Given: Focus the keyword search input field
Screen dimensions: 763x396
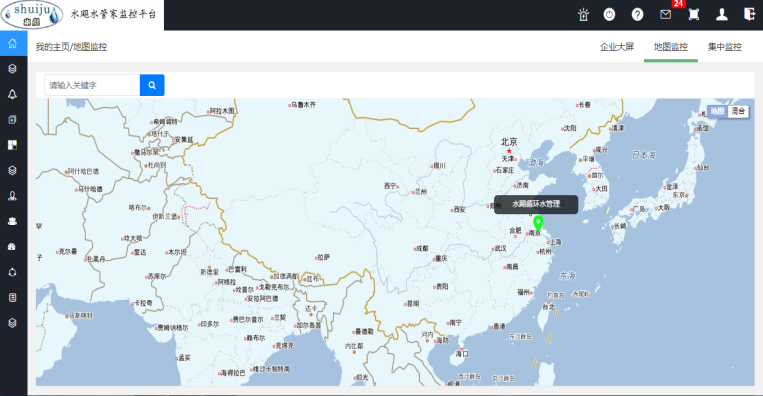Looking at the screenshot, I should [x=92, y=85].
